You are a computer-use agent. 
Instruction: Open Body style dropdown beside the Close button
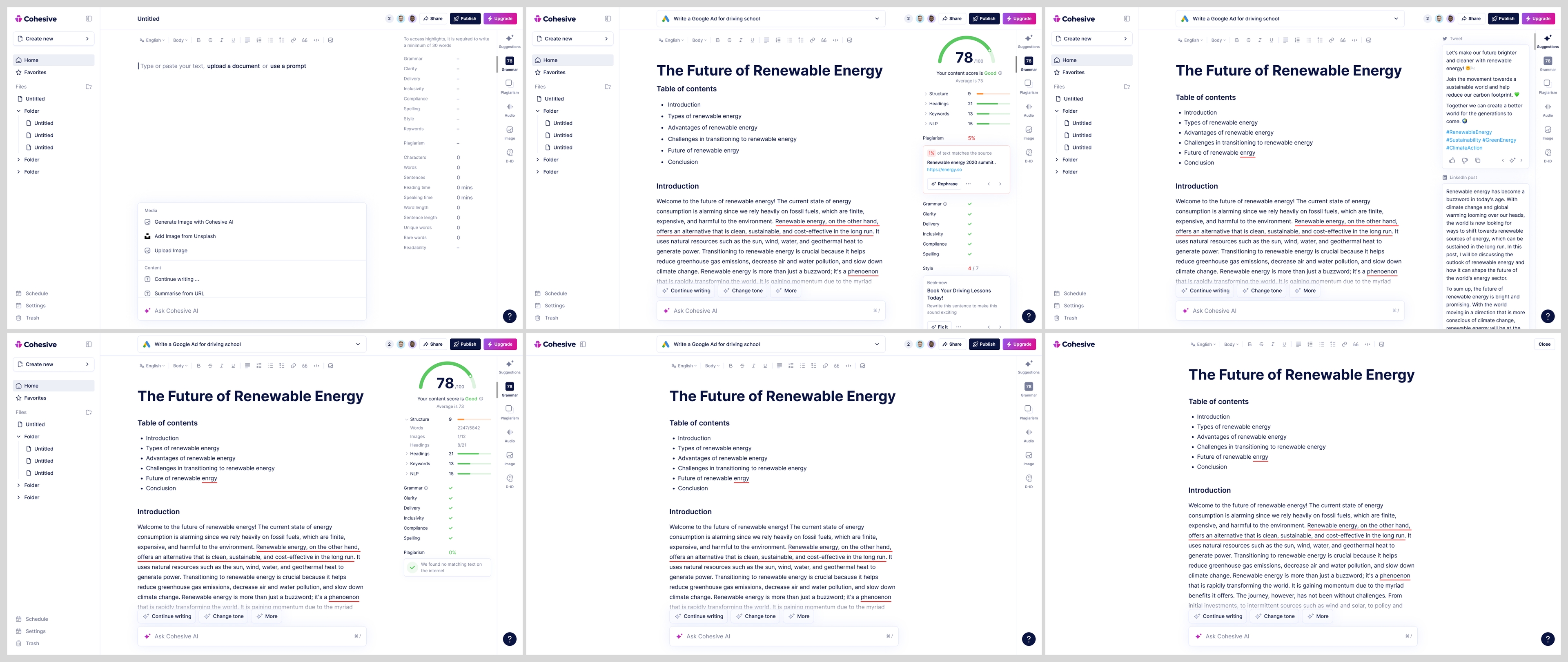pyautogui.click(x=1231, y=344)
